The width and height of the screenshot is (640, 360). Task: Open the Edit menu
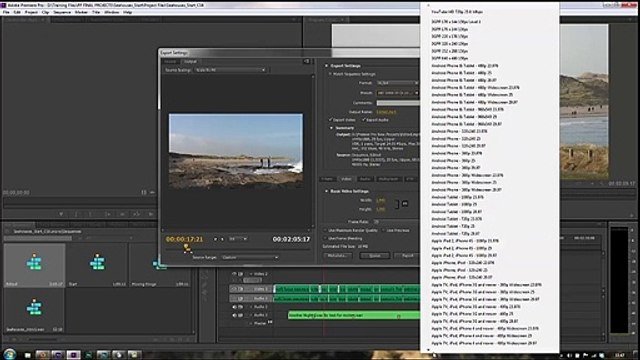click(x=17, y=12)
